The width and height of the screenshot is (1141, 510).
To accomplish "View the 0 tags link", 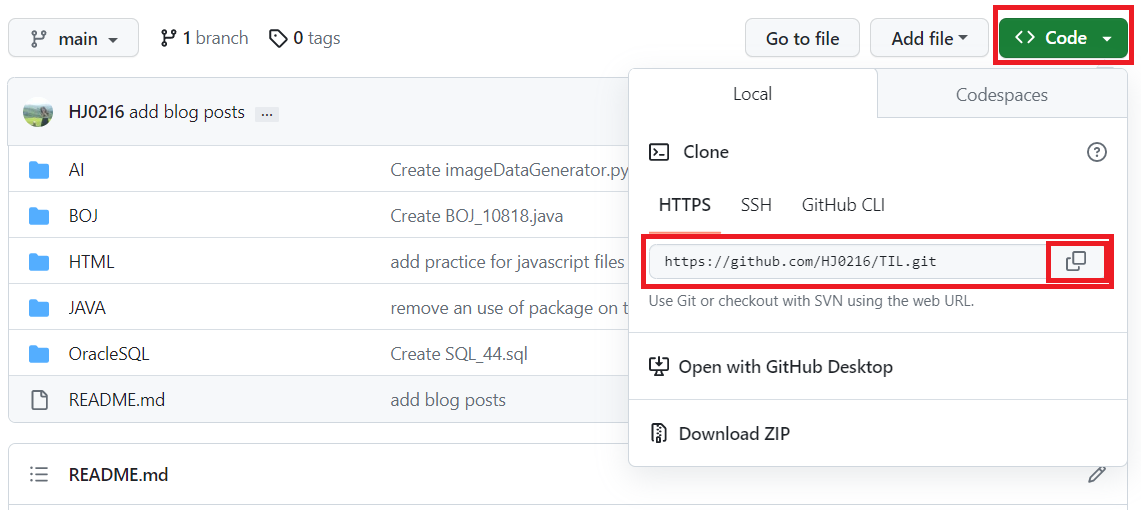I will coord(304,38).
